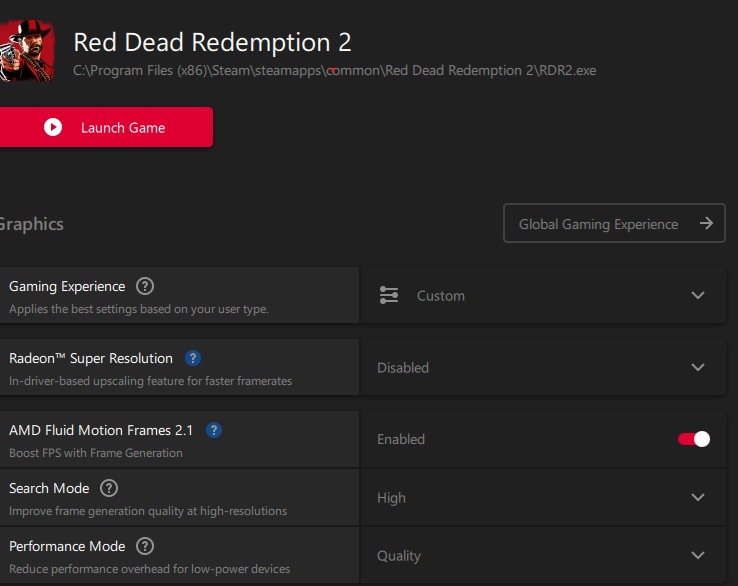Show help for AMD Fluid Motion Frames 2.1
Viewport: 738px width, 586px height.
click(214, 430)
